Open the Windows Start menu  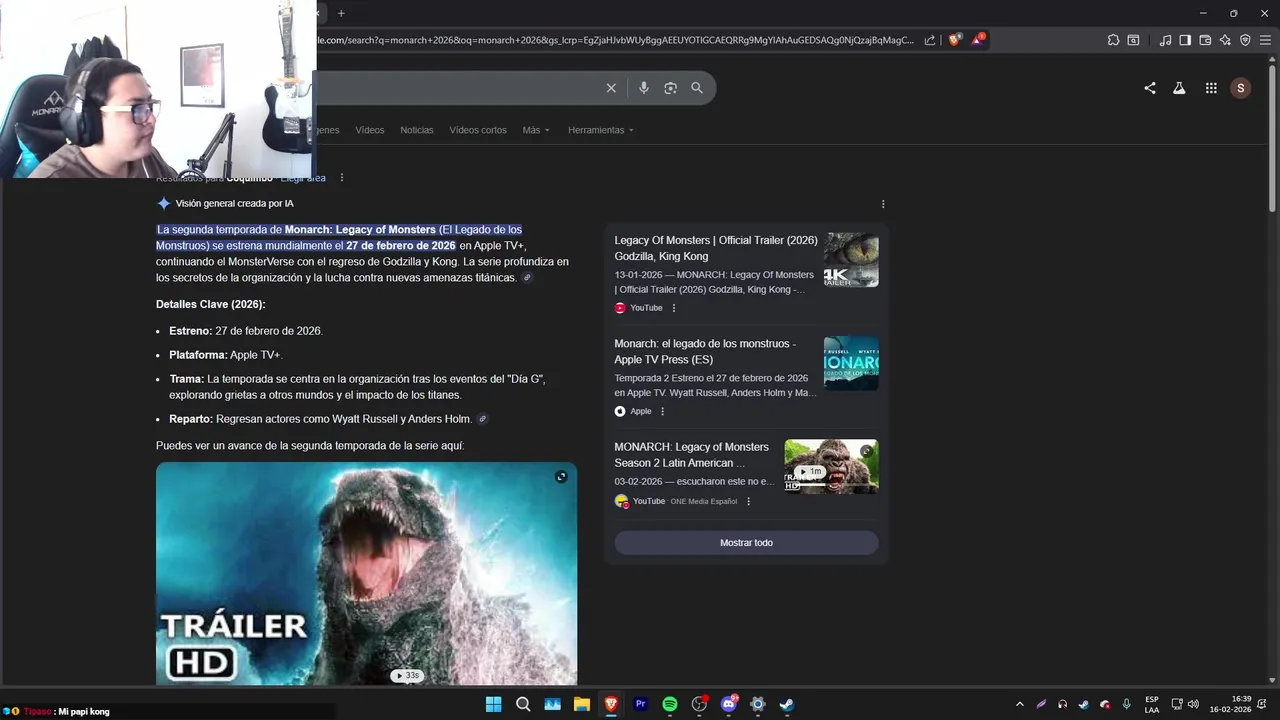point(493,704)
